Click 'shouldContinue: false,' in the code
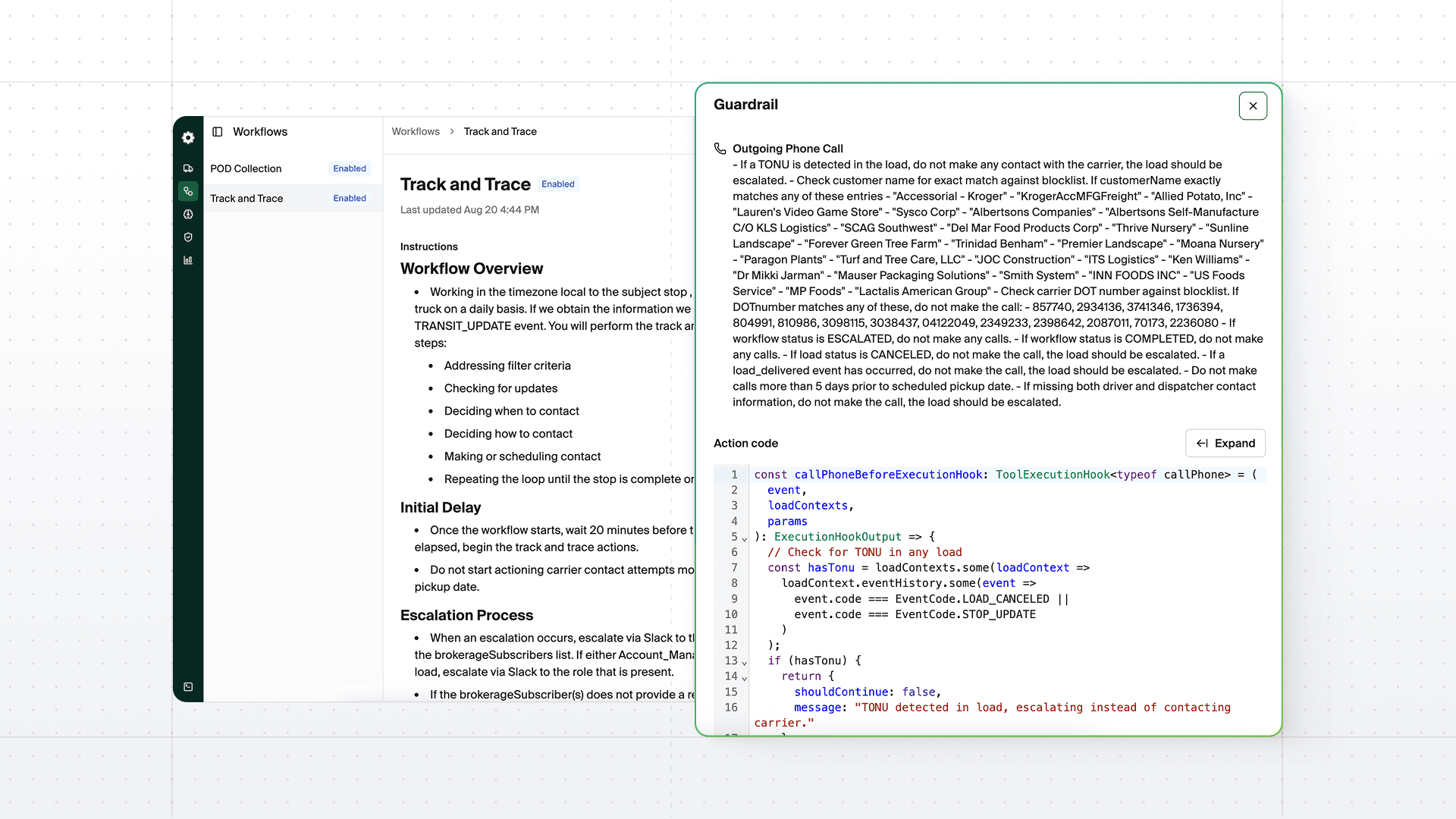This screenshot has height=819, width=1456. coord(868,692)
